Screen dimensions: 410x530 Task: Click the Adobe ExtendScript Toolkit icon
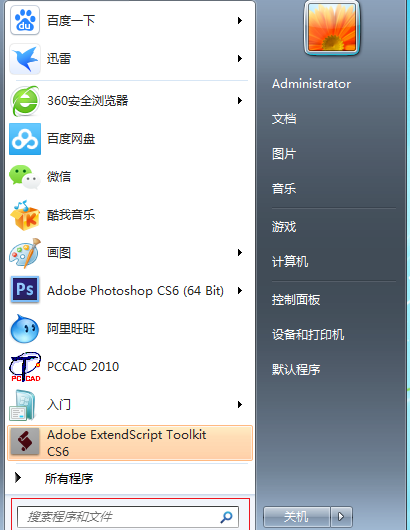pos(25,442)
